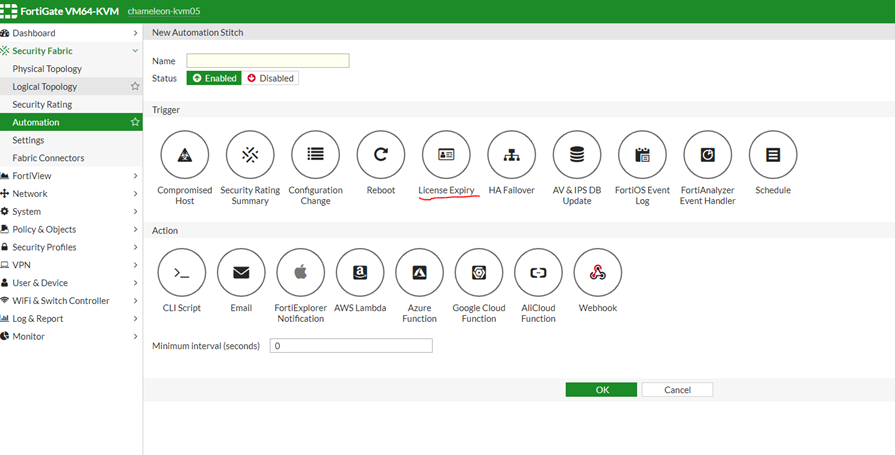Click the Minimum interval seconds field
This screenshot has width=895, height=455.
pos(351,345)
